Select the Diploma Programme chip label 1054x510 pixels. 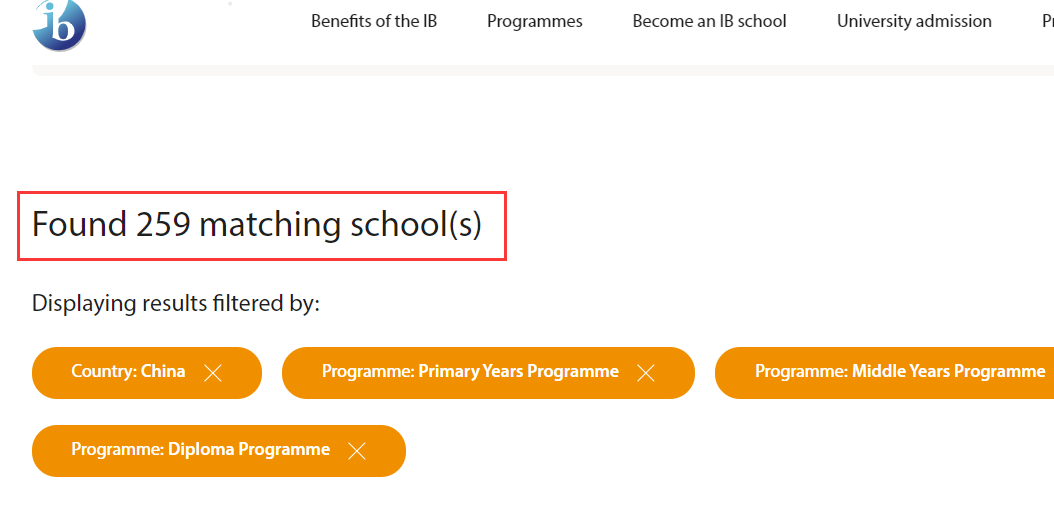(x=200, y=450)
